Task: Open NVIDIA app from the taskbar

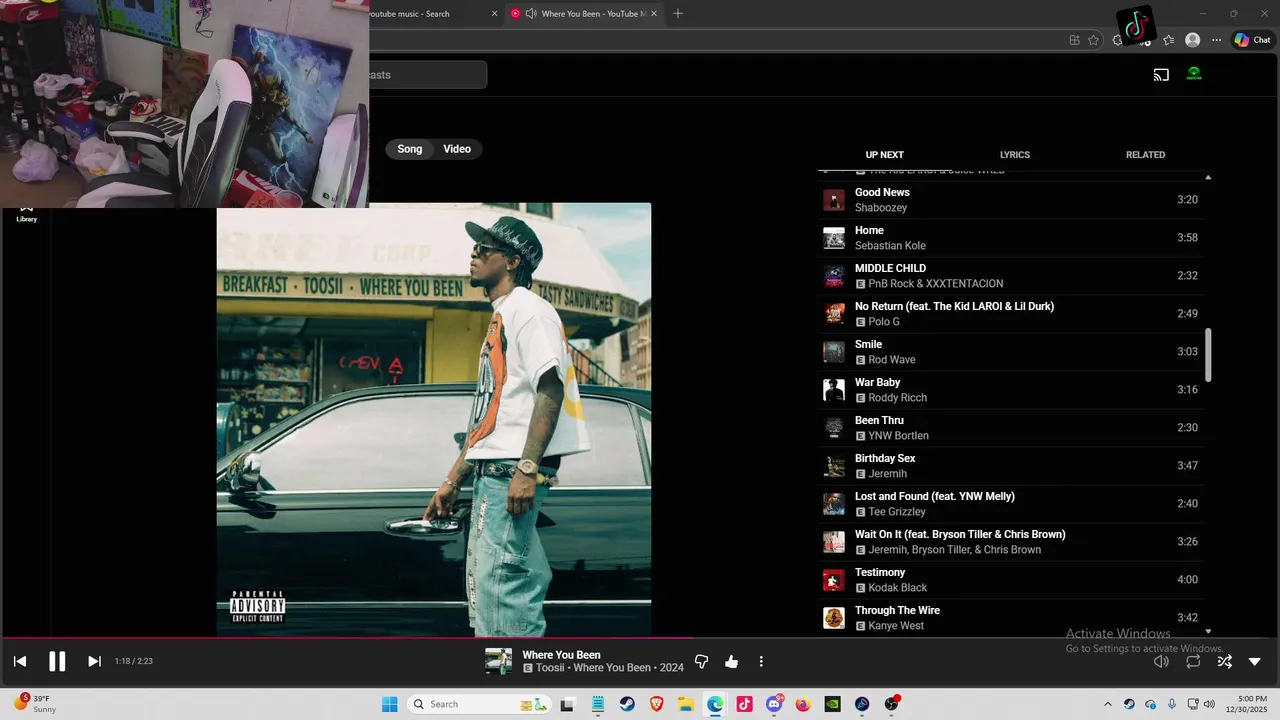Action: 832,704
